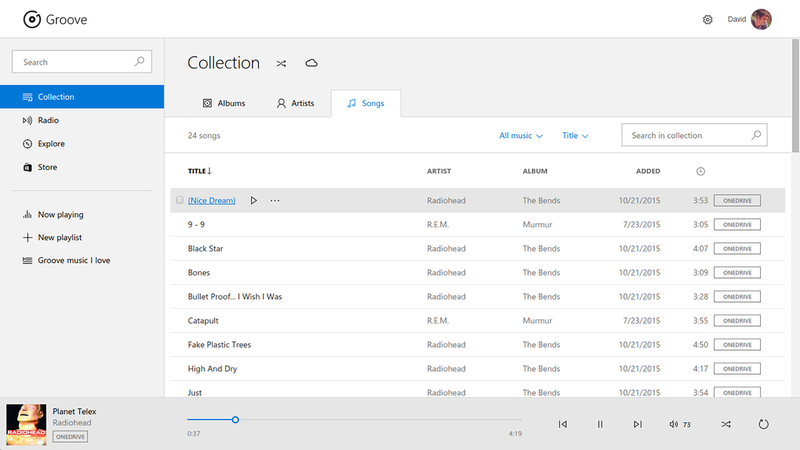Focus the Search in collection field
This screenshot has height=450, width=800.
click(694, 135)
